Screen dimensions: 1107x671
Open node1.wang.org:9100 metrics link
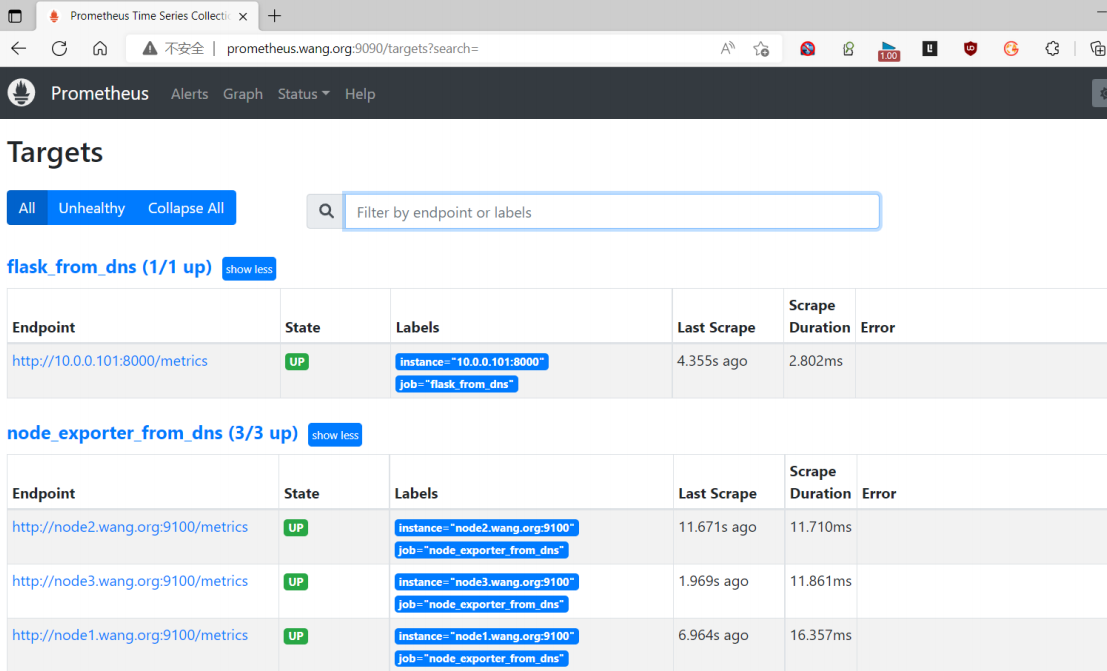click(130, 635)
